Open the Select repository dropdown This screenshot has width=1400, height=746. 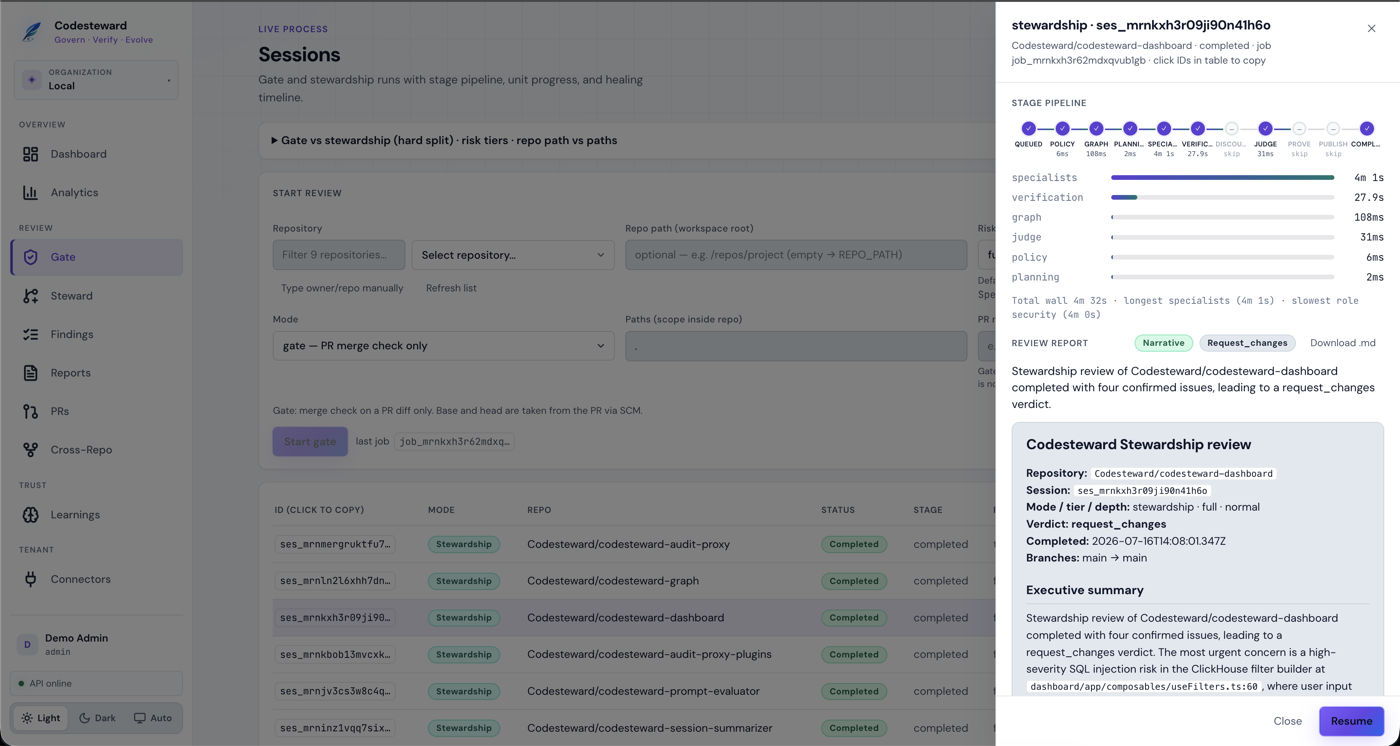point(513,255)
